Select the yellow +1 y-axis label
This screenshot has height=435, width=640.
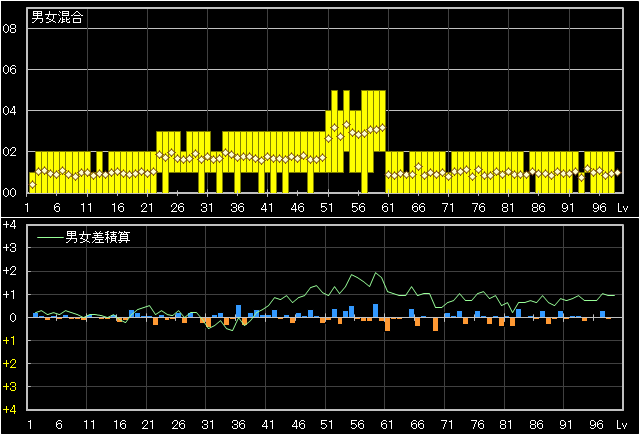(9, 340)
